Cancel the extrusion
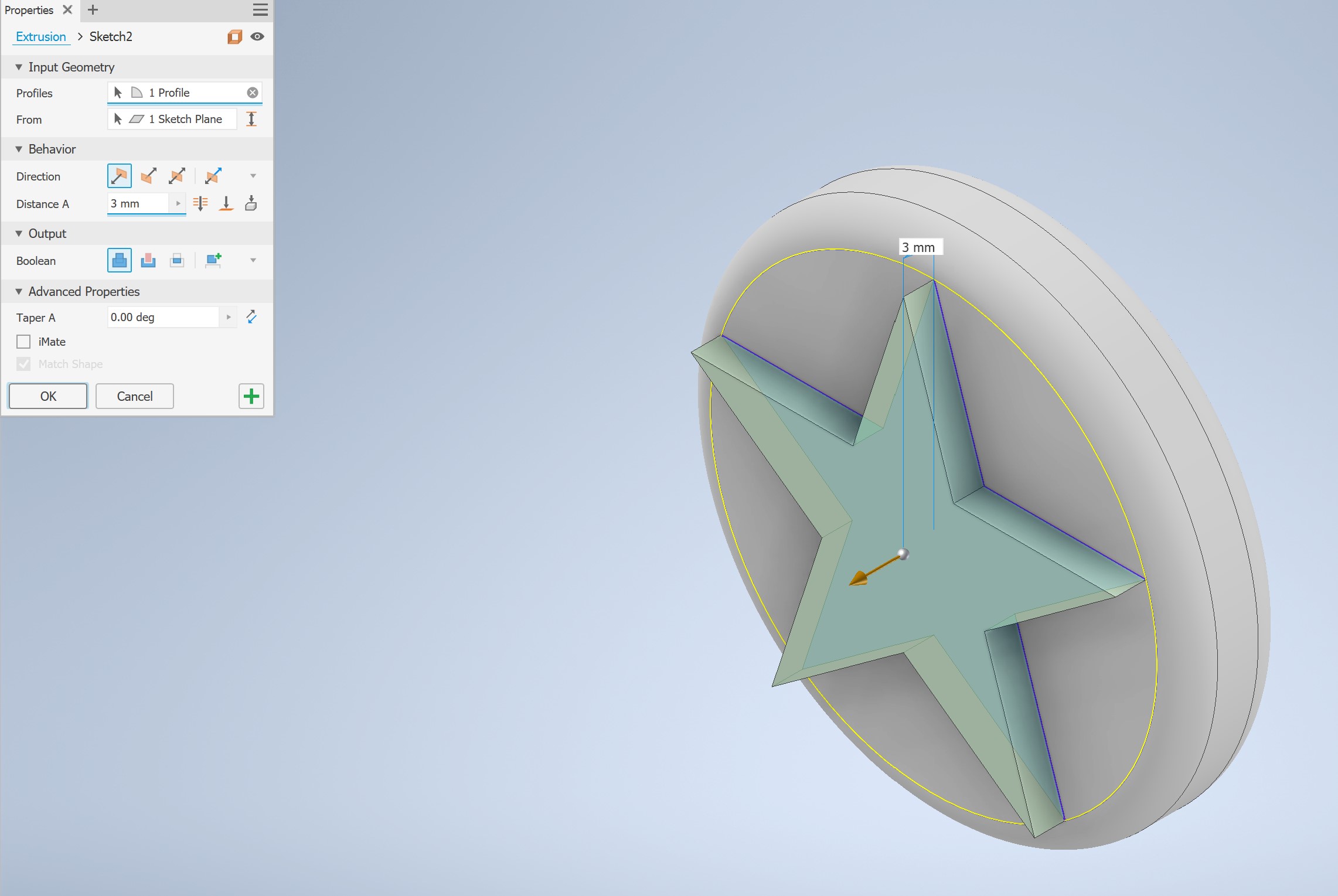 tap(135, 396)
